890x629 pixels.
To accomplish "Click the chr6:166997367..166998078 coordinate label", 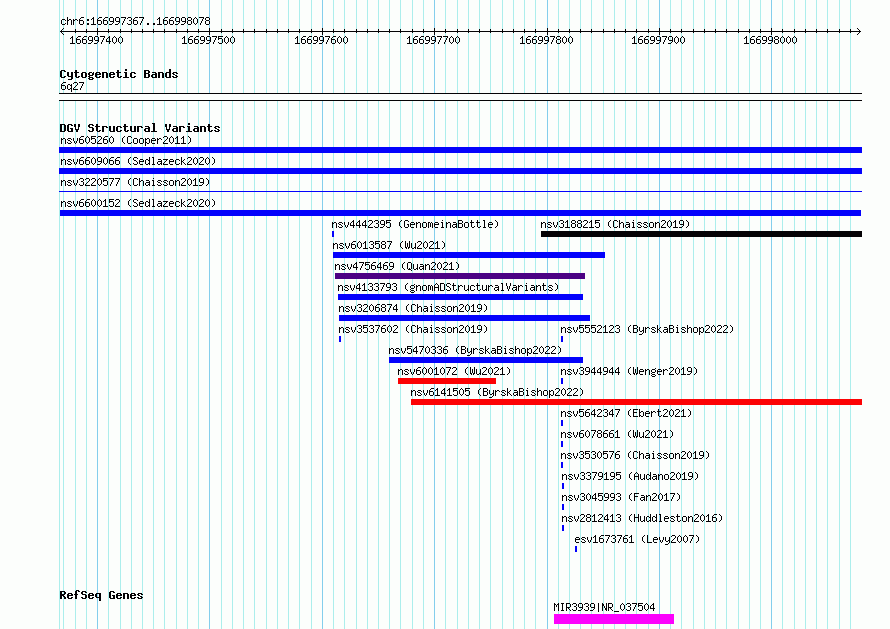I will tap(135, 22).
